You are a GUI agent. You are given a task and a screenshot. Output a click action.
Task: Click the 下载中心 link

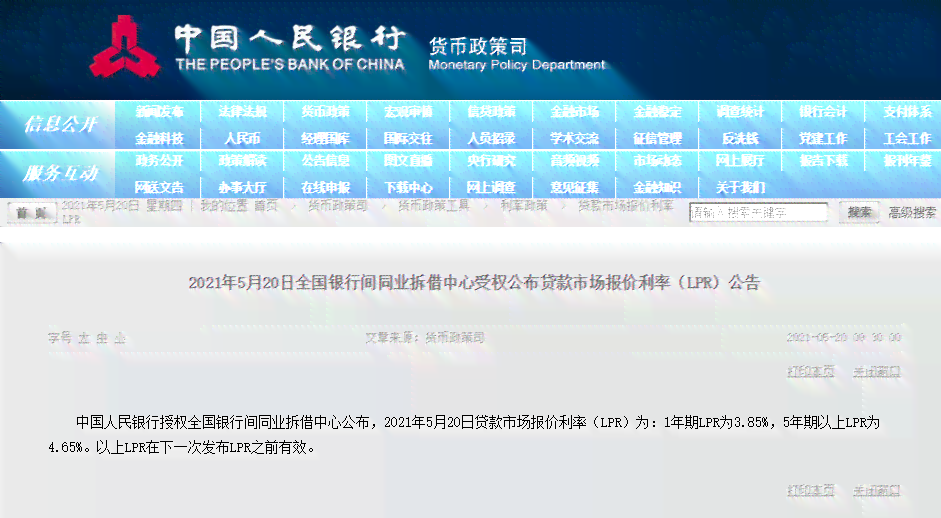[x=408, y=187]
